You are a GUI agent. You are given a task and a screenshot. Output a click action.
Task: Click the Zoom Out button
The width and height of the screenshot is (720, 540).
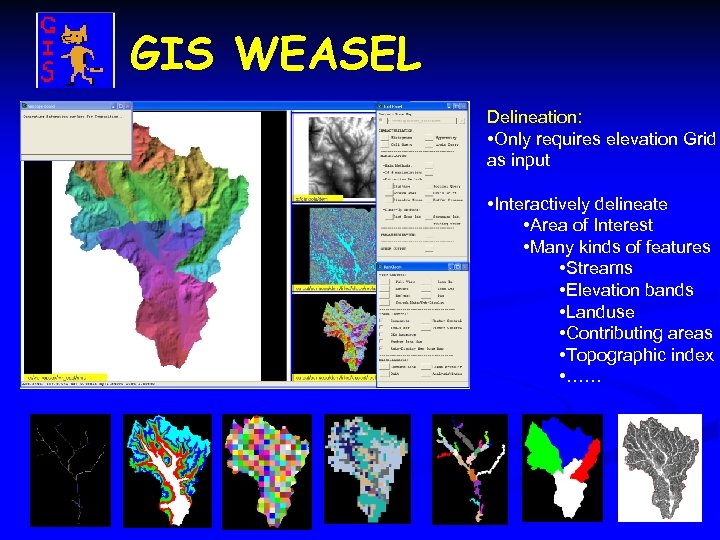point(427,289)
